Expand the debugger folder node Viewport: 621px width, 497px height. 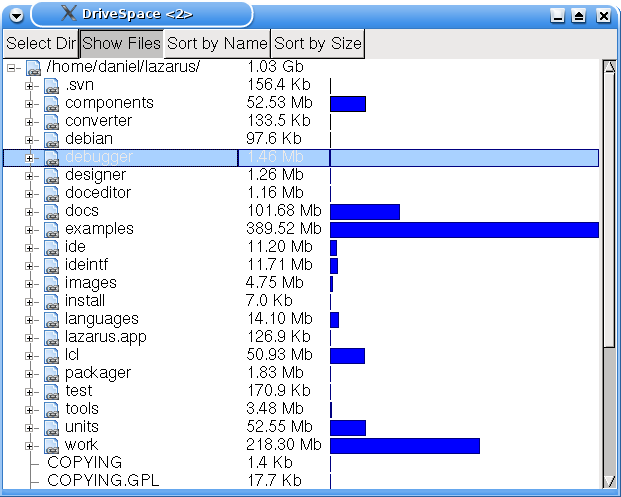30,158
